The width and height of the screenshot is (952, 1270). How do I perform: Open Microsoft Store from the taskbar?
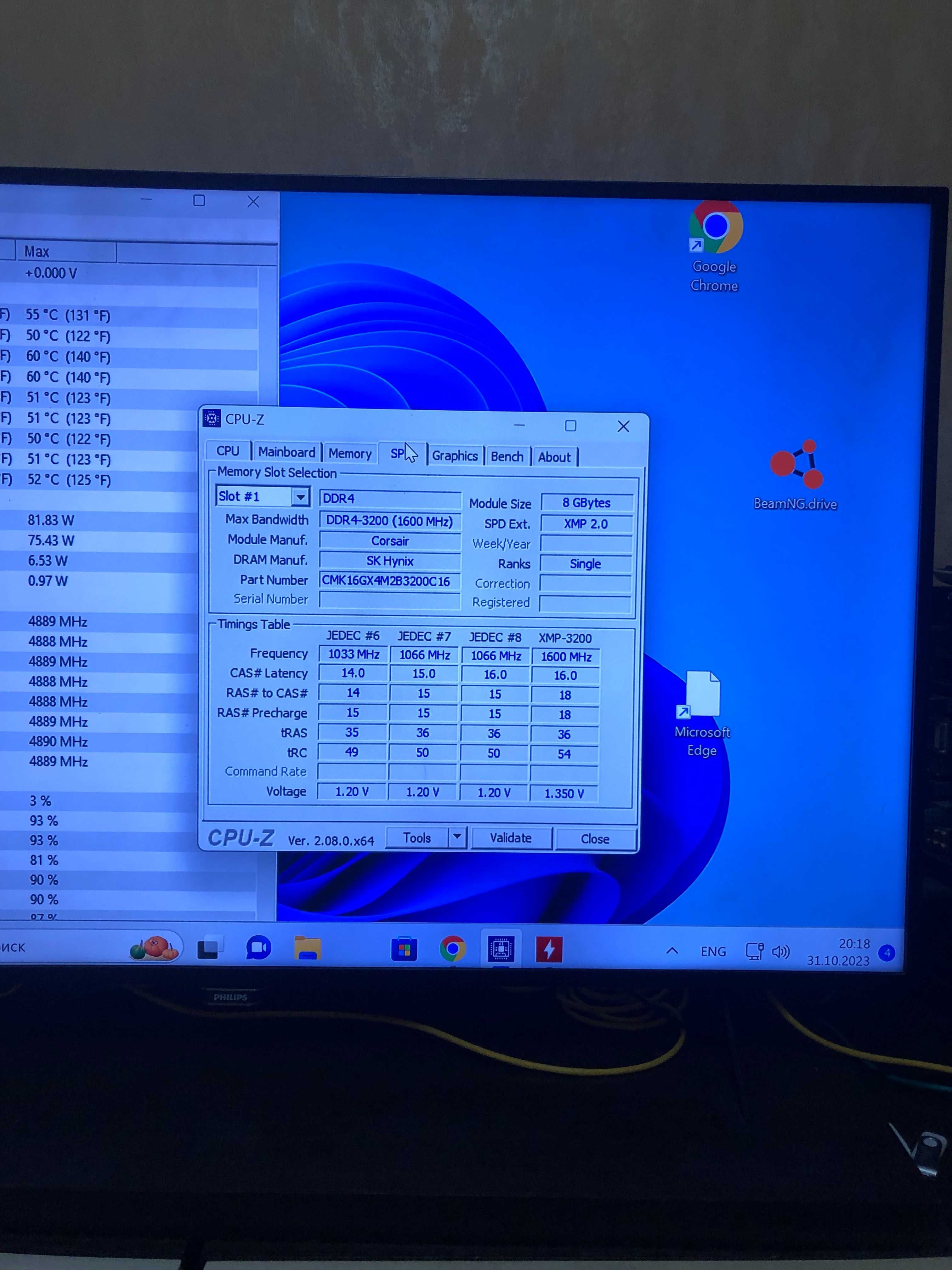404,950
